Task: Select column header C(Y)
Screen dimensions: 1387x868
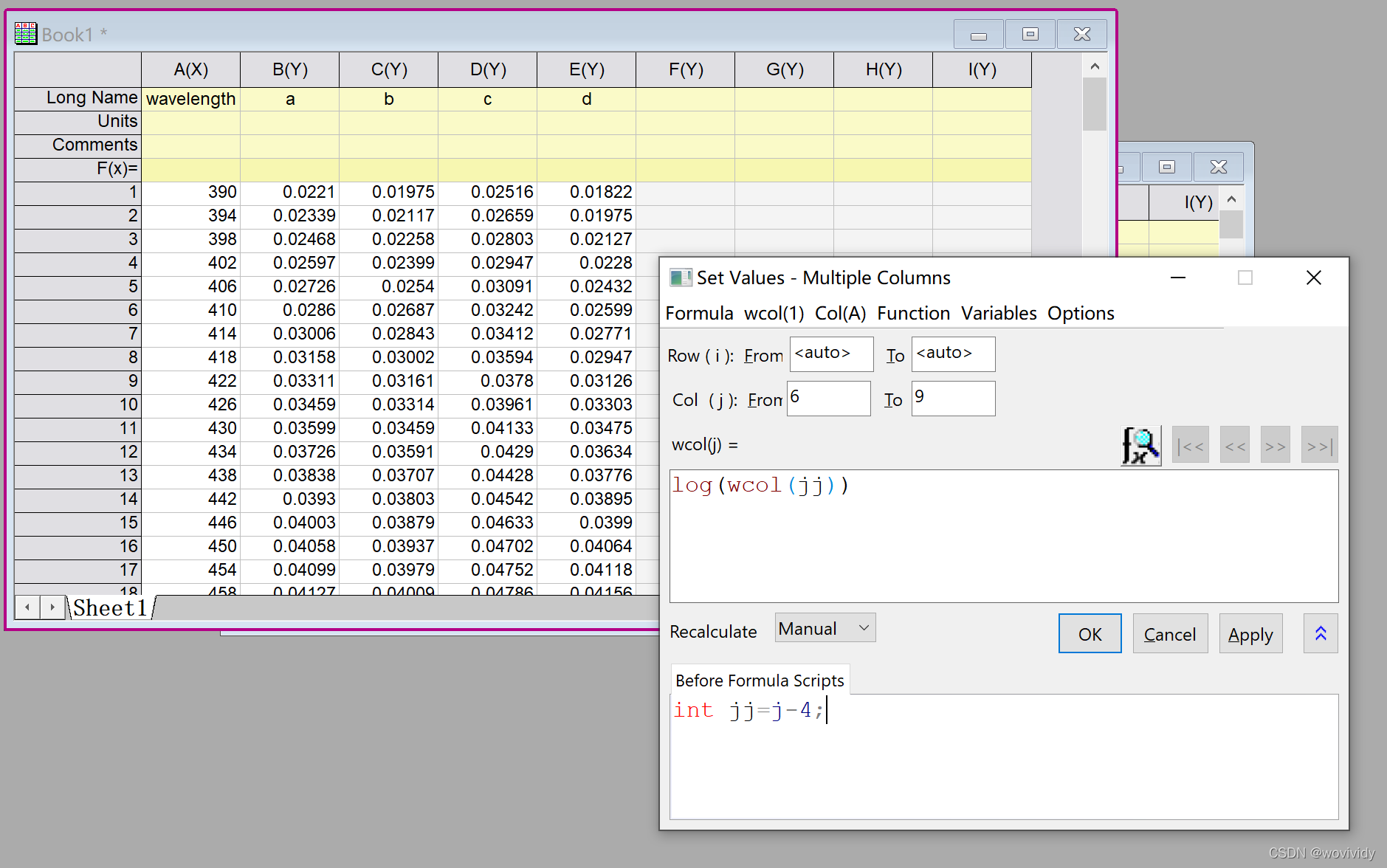Action: (x=388, y=69)
